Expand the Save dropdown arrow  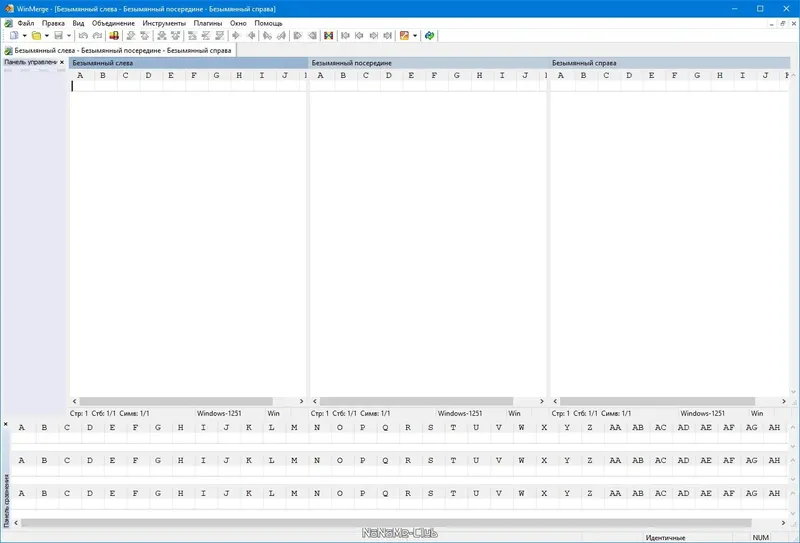[69, 36]
